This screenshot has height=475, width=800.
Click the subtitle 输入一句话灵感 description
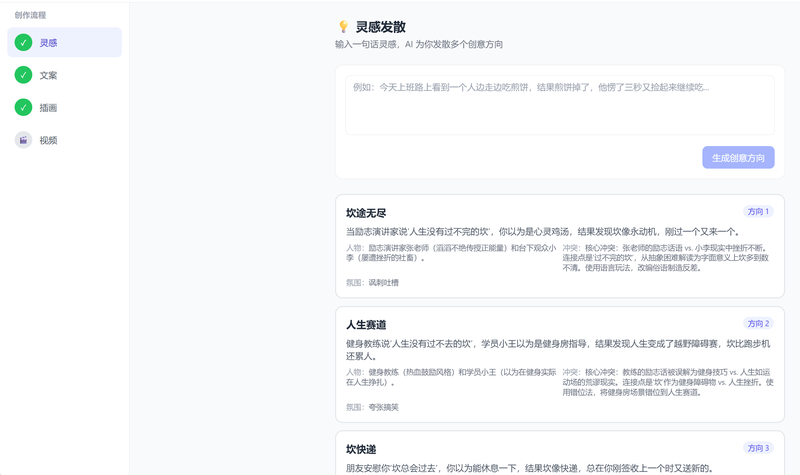419,44
